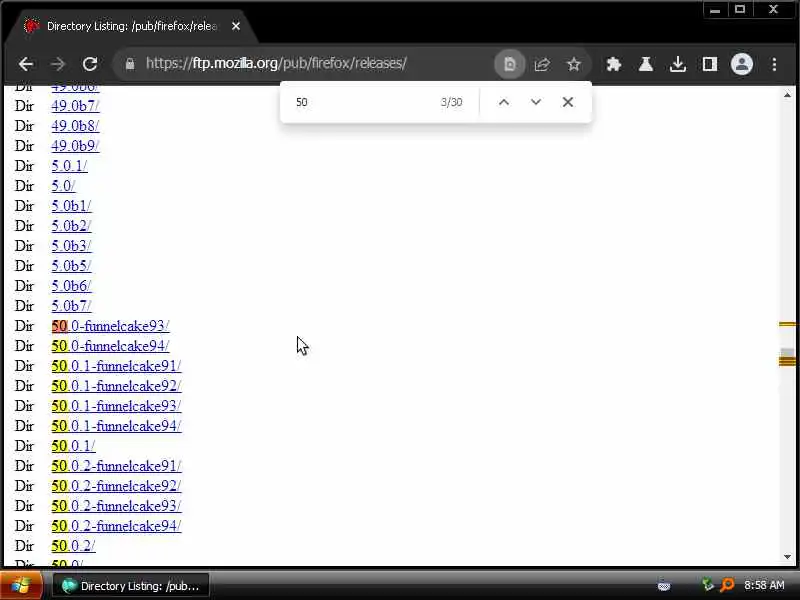Screen dimensions: 800x600
Task: Open the 50.0-funnelcake94/ link
Action: tap(111, 345)
